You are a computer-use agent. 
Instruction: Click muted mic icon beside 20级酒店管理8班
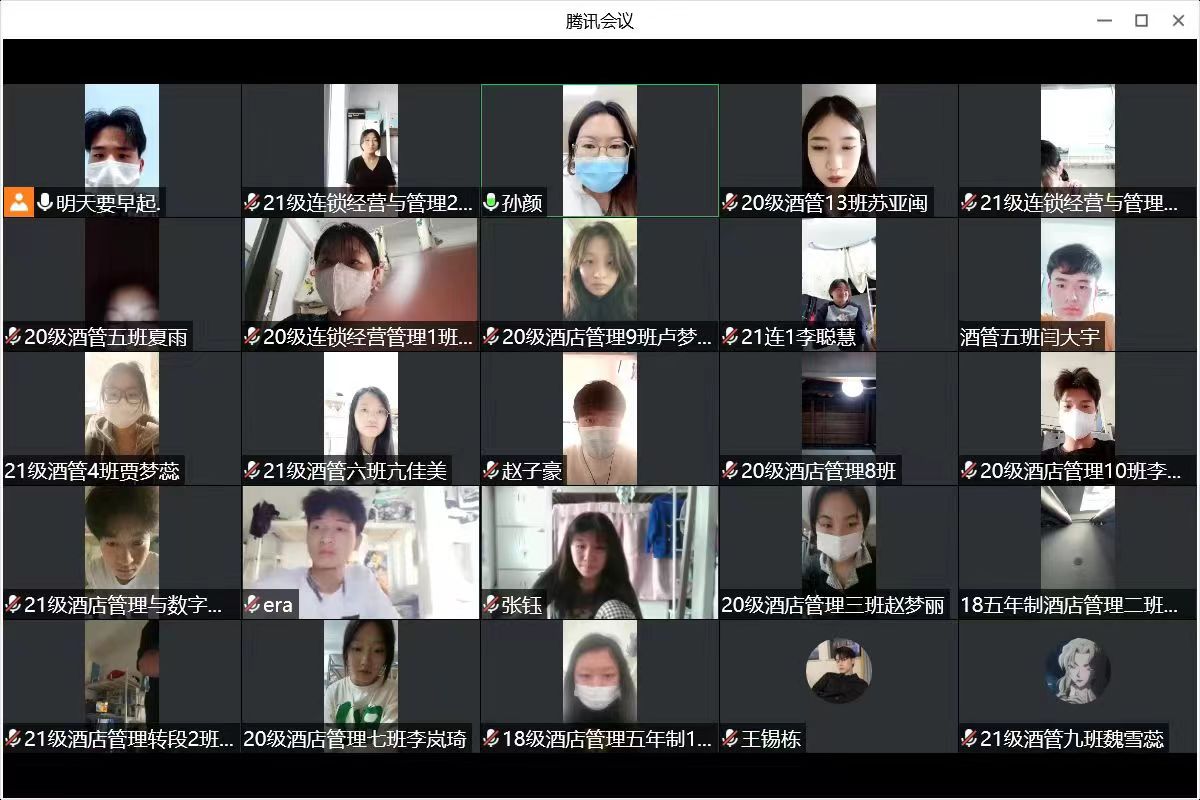730,471
